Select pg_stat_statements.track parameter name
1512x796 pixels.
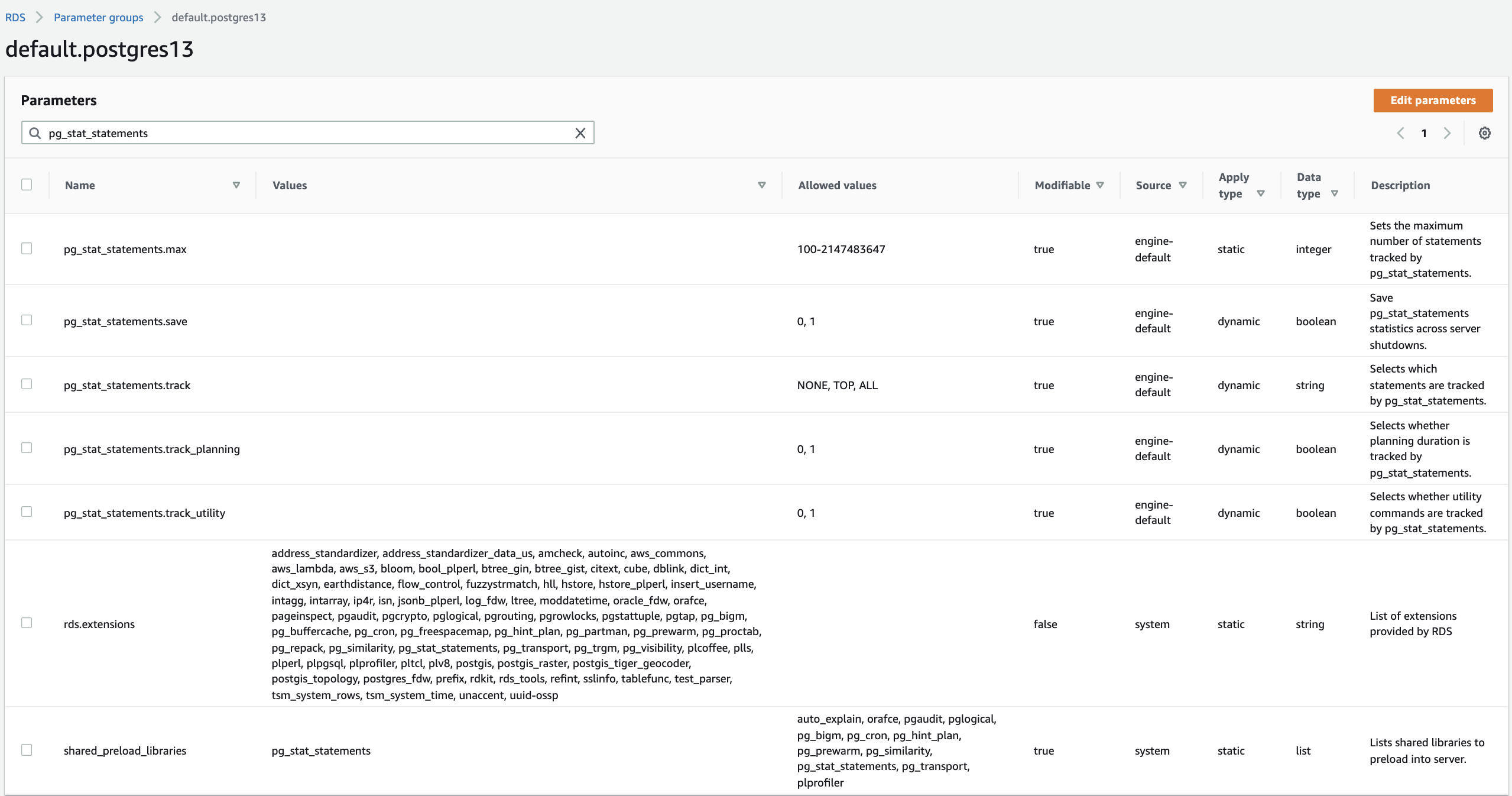127,386
